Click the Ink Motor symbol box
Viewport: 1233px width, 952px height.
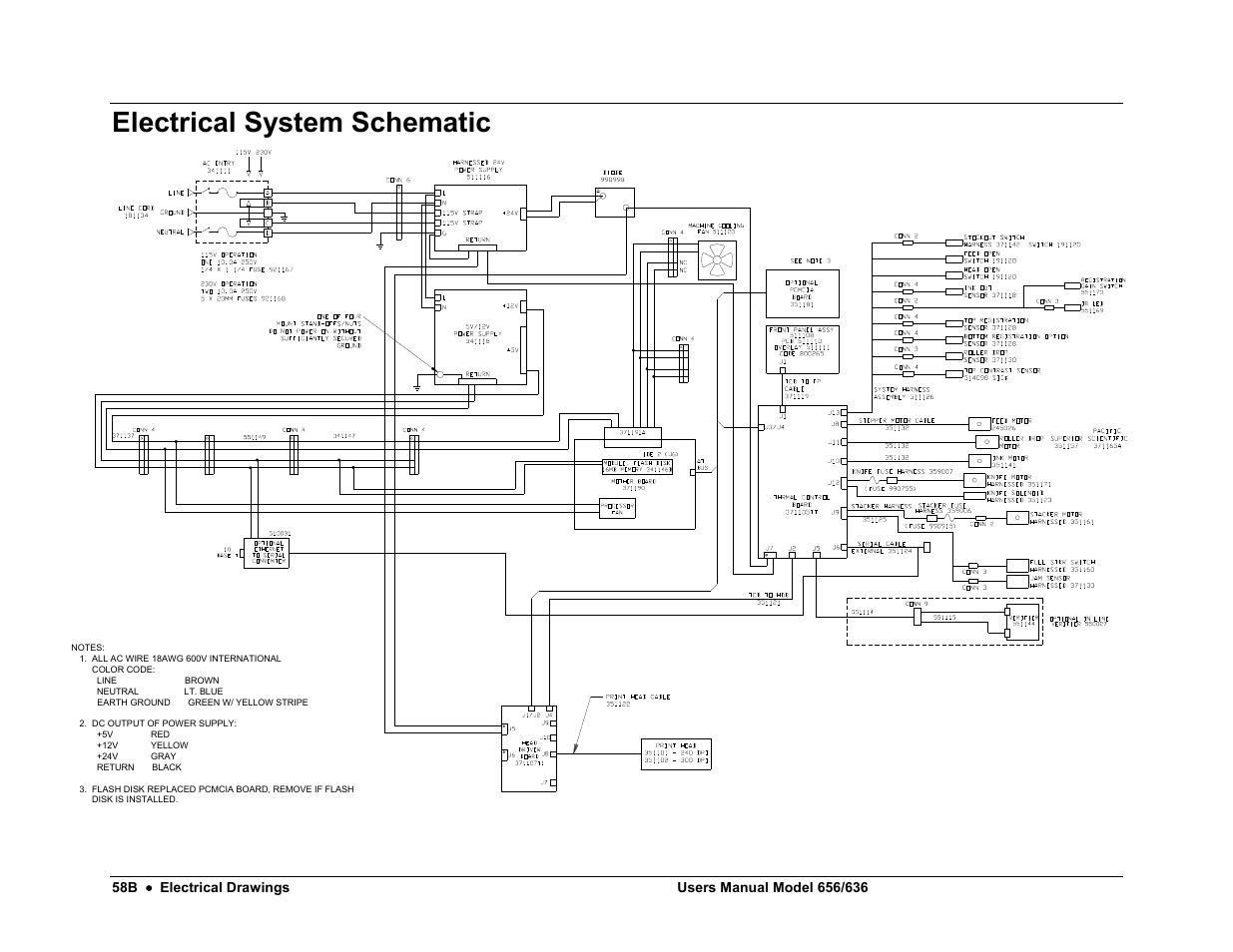click(978, 461)
